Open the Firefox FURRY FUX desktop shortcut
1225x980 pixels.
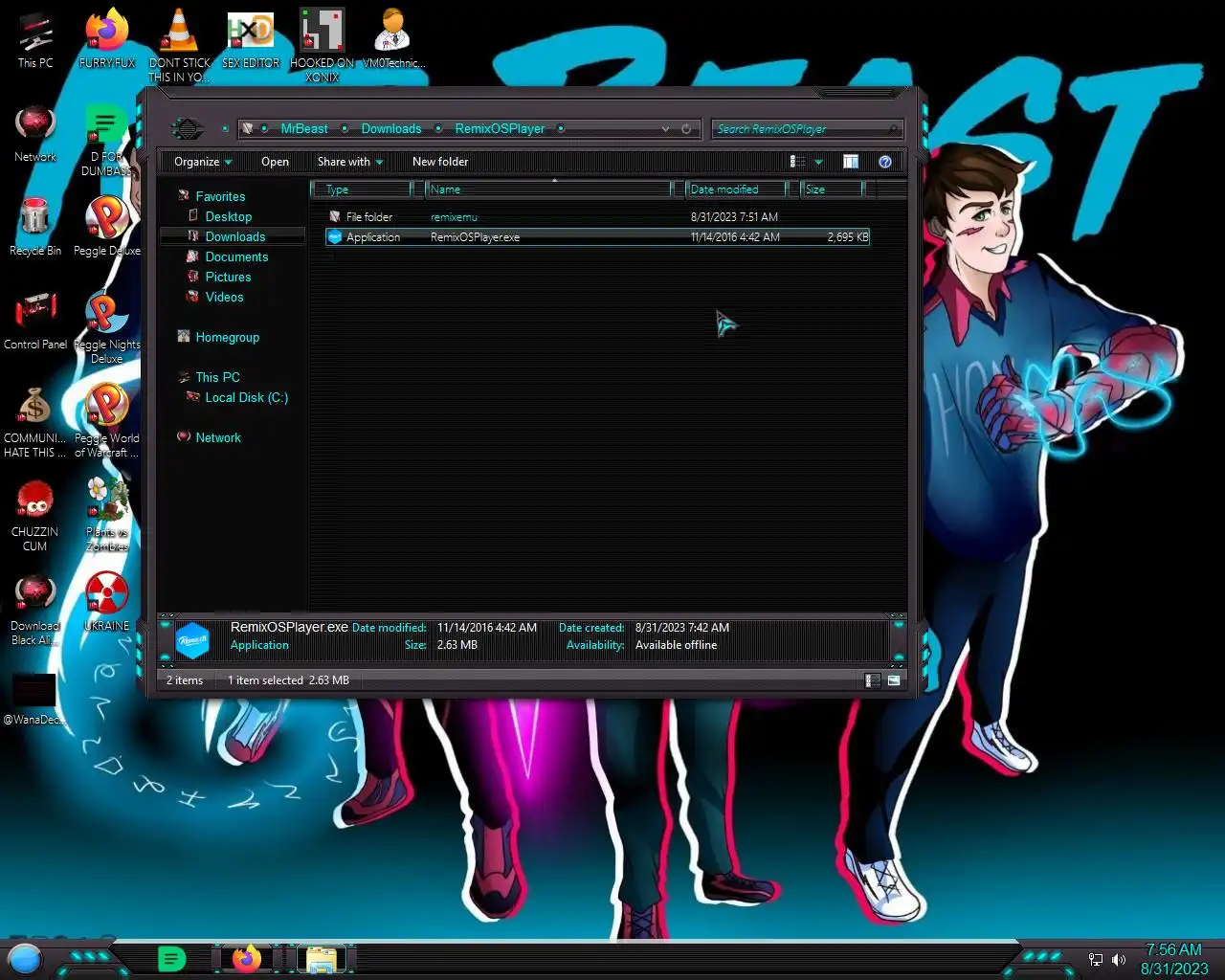[x=107, y=40]
